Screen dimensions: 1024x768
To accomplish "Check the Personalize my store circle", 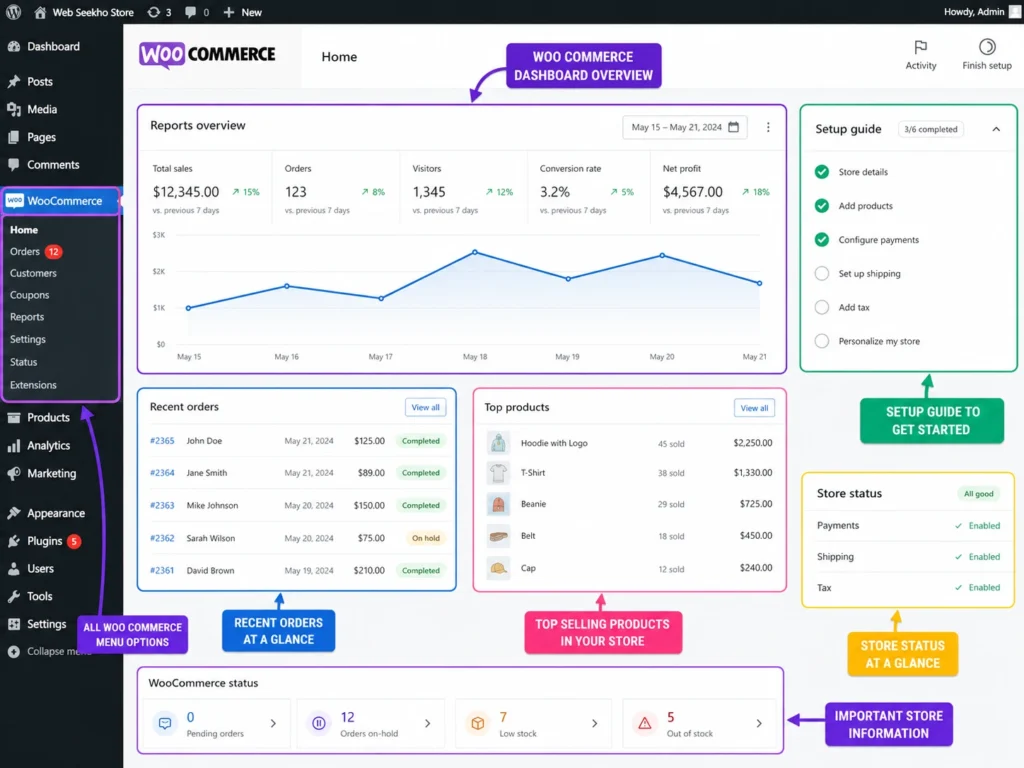I will pos(822,341).
